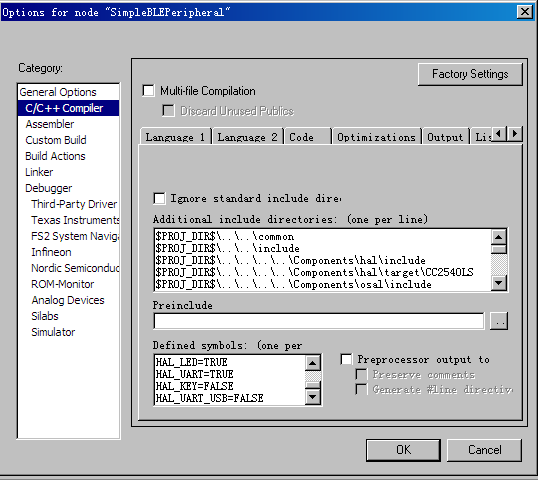The width and height of the screenshot is (538, 480).
Task: Switch to Language 2 tab
Action: point(247,137)
